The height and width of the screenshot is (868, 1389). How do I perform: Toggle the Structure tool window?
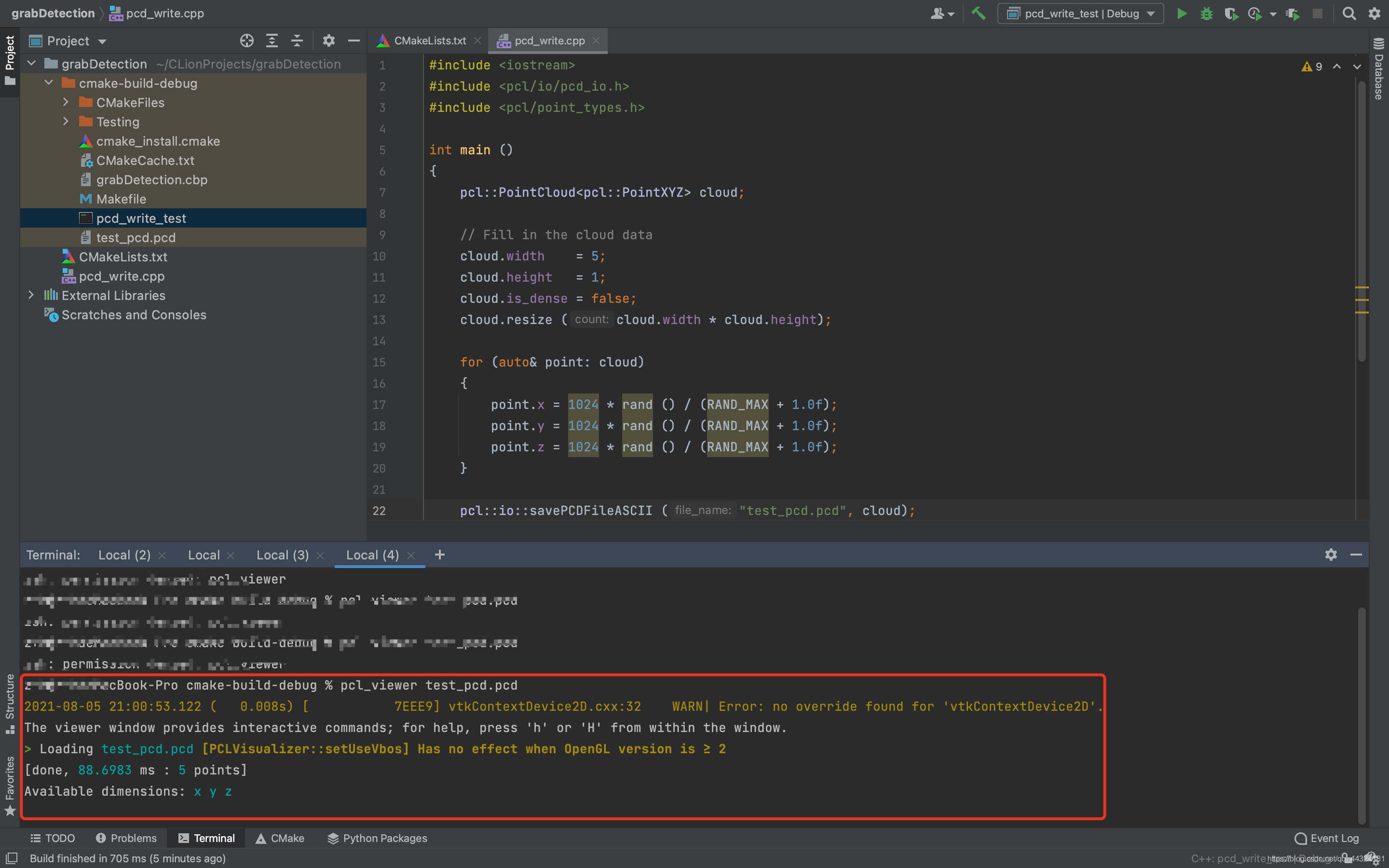[10, 703]
